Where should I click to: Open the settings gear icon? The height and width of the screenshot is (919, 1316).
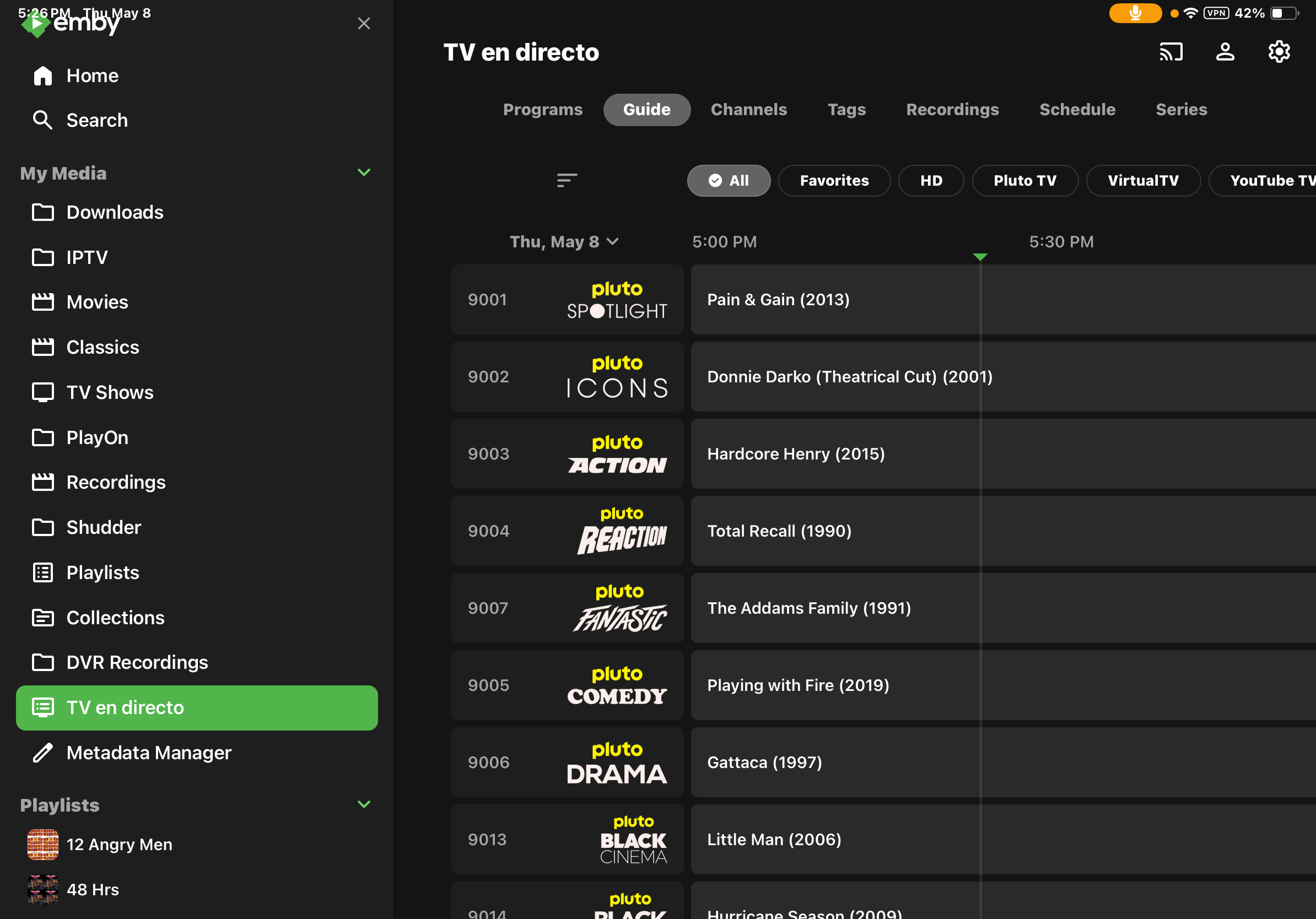click(x=1279, y=52)
